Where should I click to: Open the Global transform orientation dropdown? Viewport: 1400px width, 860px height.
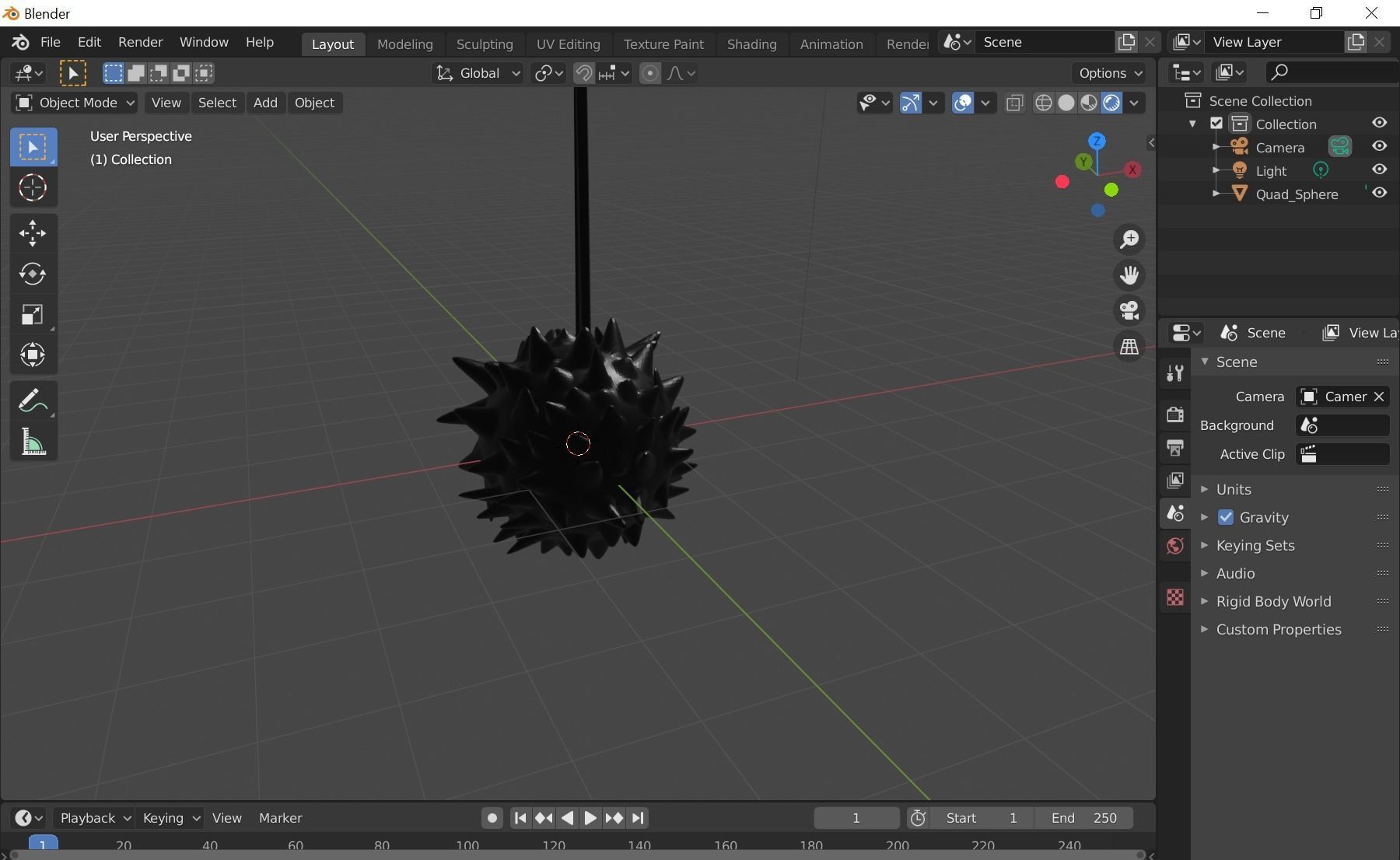coord(477,72)
